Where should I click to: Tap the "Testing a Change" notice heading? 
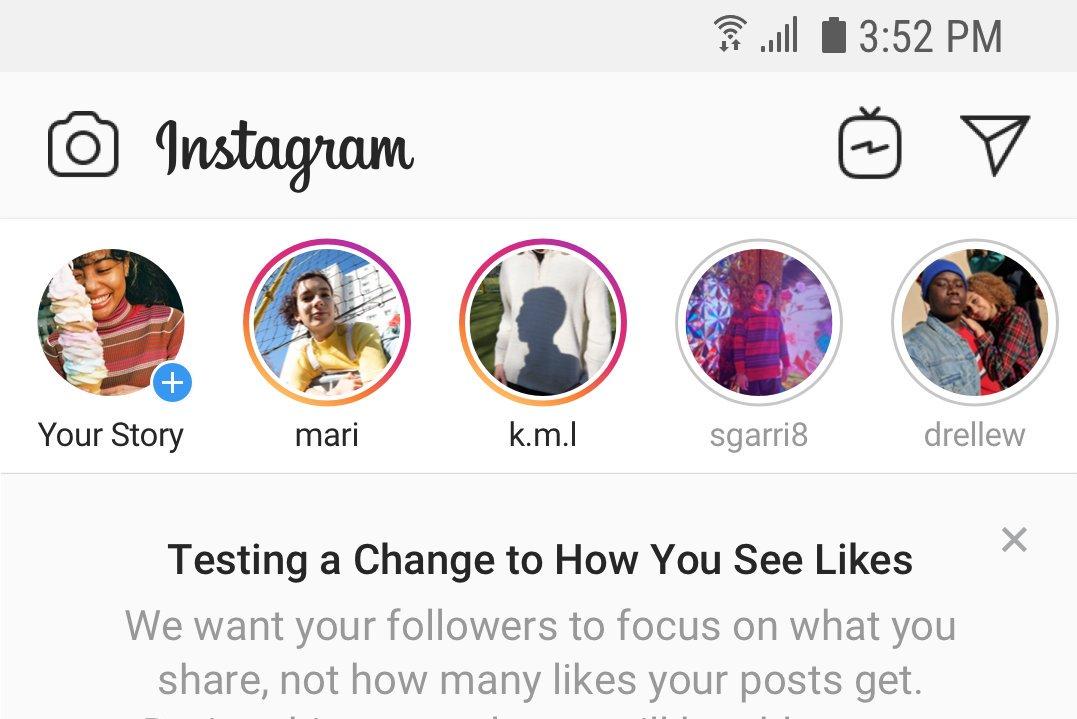tap(540, 559)
